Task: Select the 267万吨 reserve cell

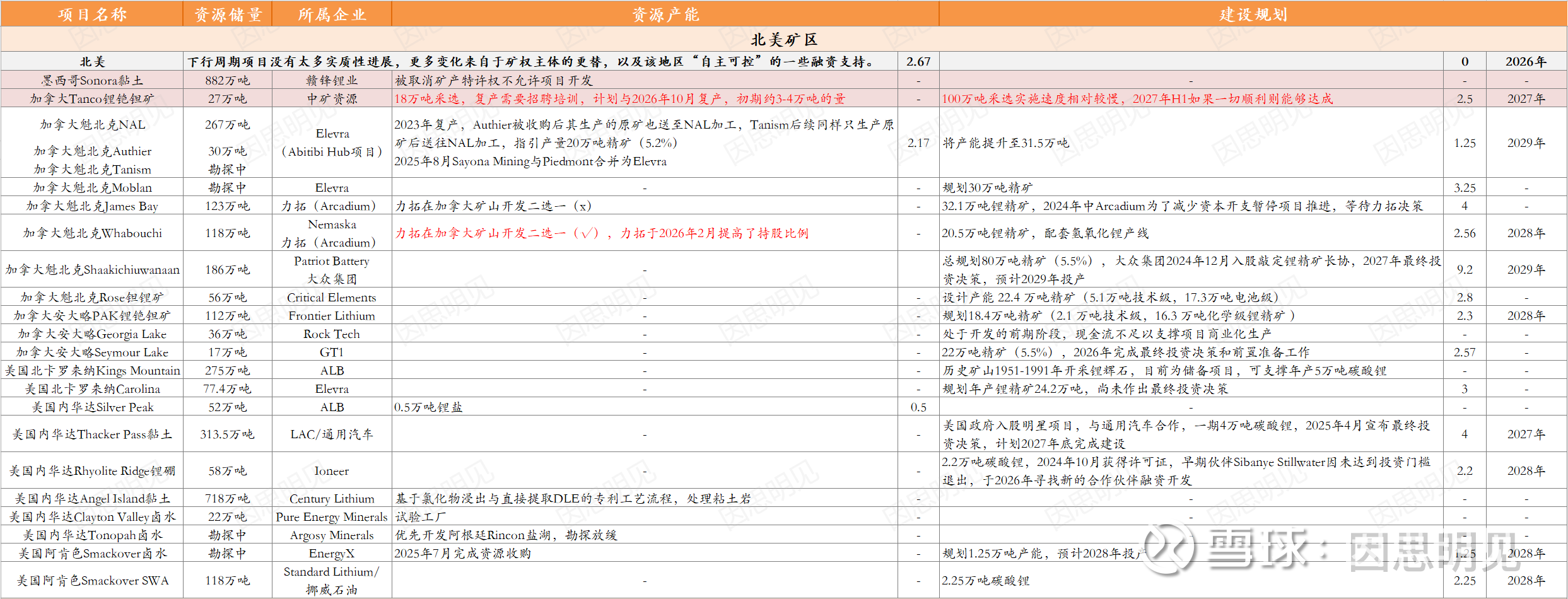Action: tap(228, 124)
